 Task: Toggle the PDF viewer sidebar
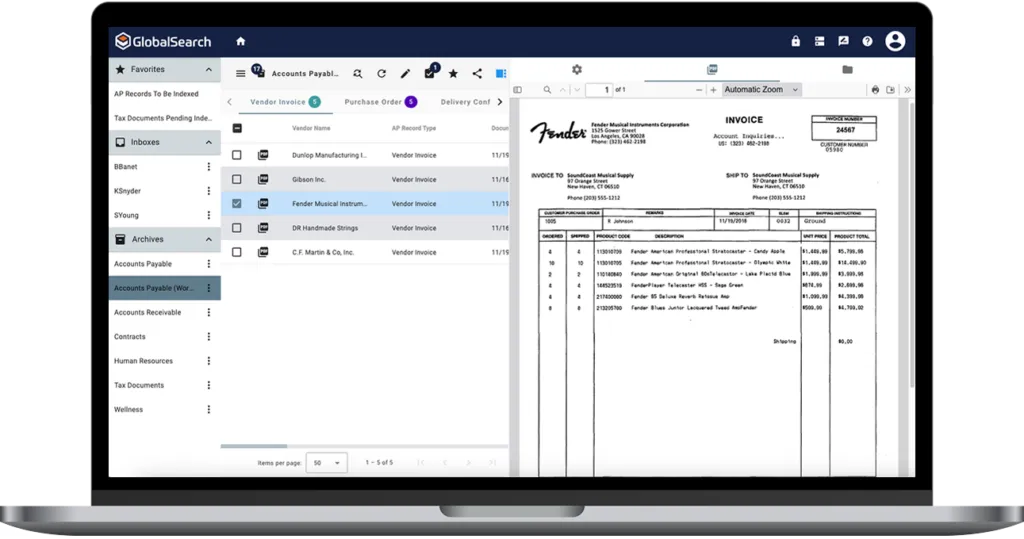pyautogui.click(x=518, y=90)
